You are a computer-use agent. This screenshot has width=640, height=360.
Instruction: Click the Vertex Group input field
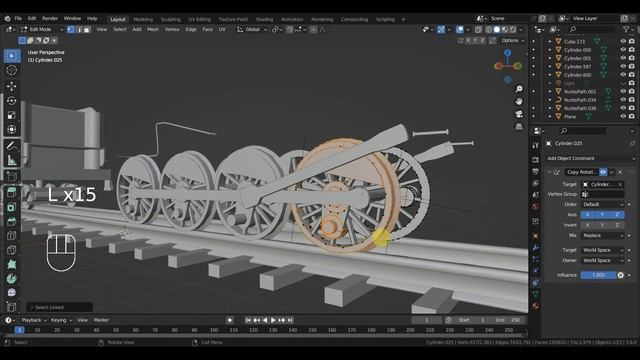click(x=602, y=194)
